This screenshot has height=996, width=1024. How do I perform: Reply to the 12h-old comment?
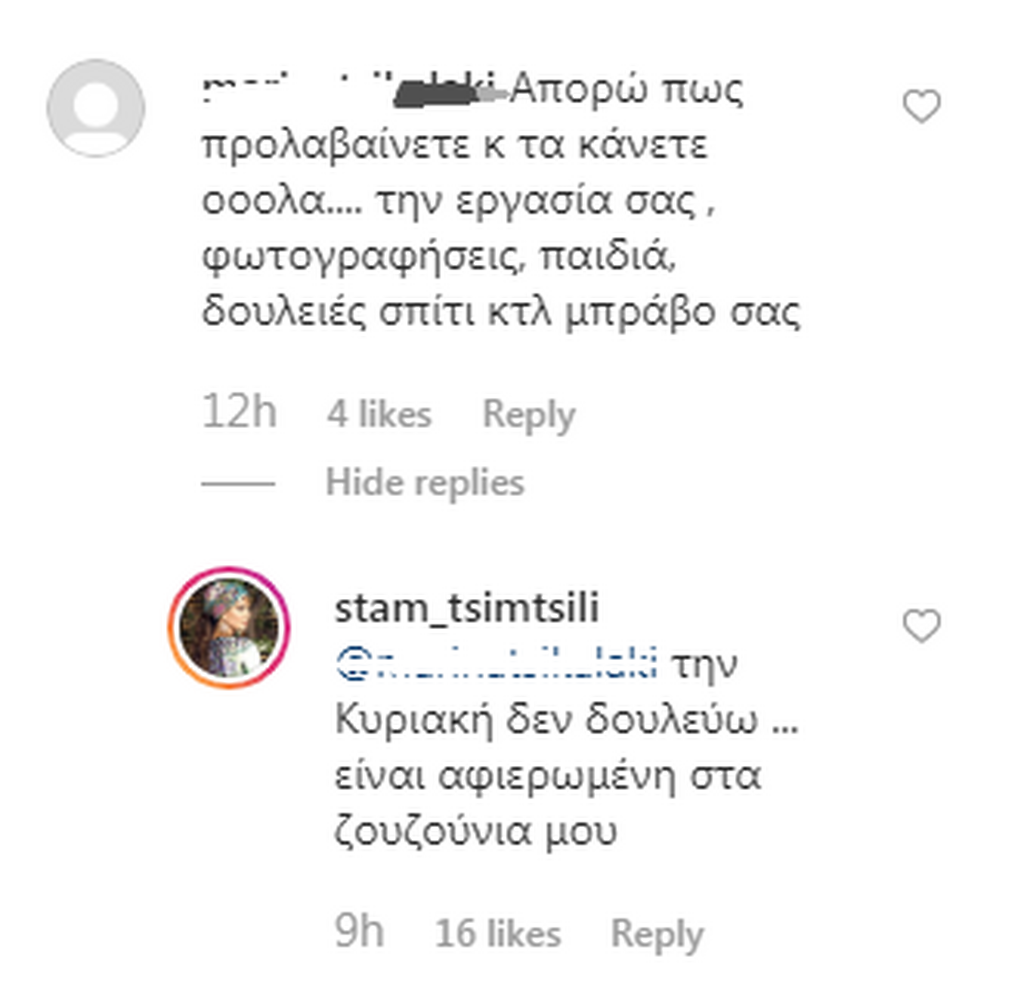click(x=528, y=415)
